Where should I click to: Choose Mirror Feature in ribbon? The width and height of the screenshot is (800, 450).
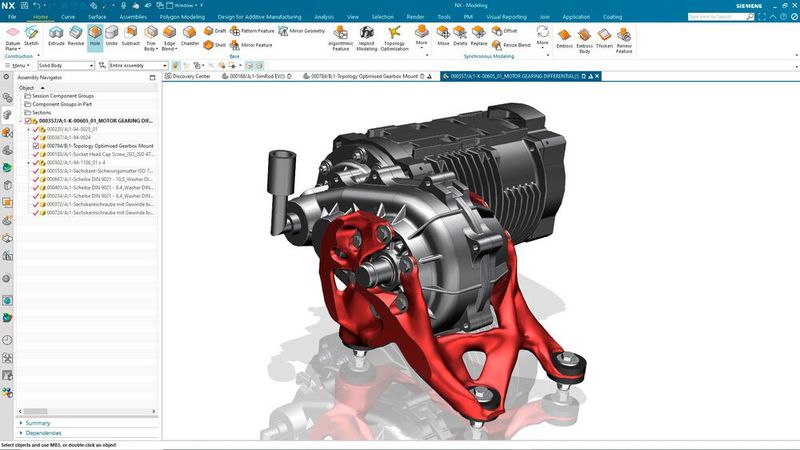point(251,45)
